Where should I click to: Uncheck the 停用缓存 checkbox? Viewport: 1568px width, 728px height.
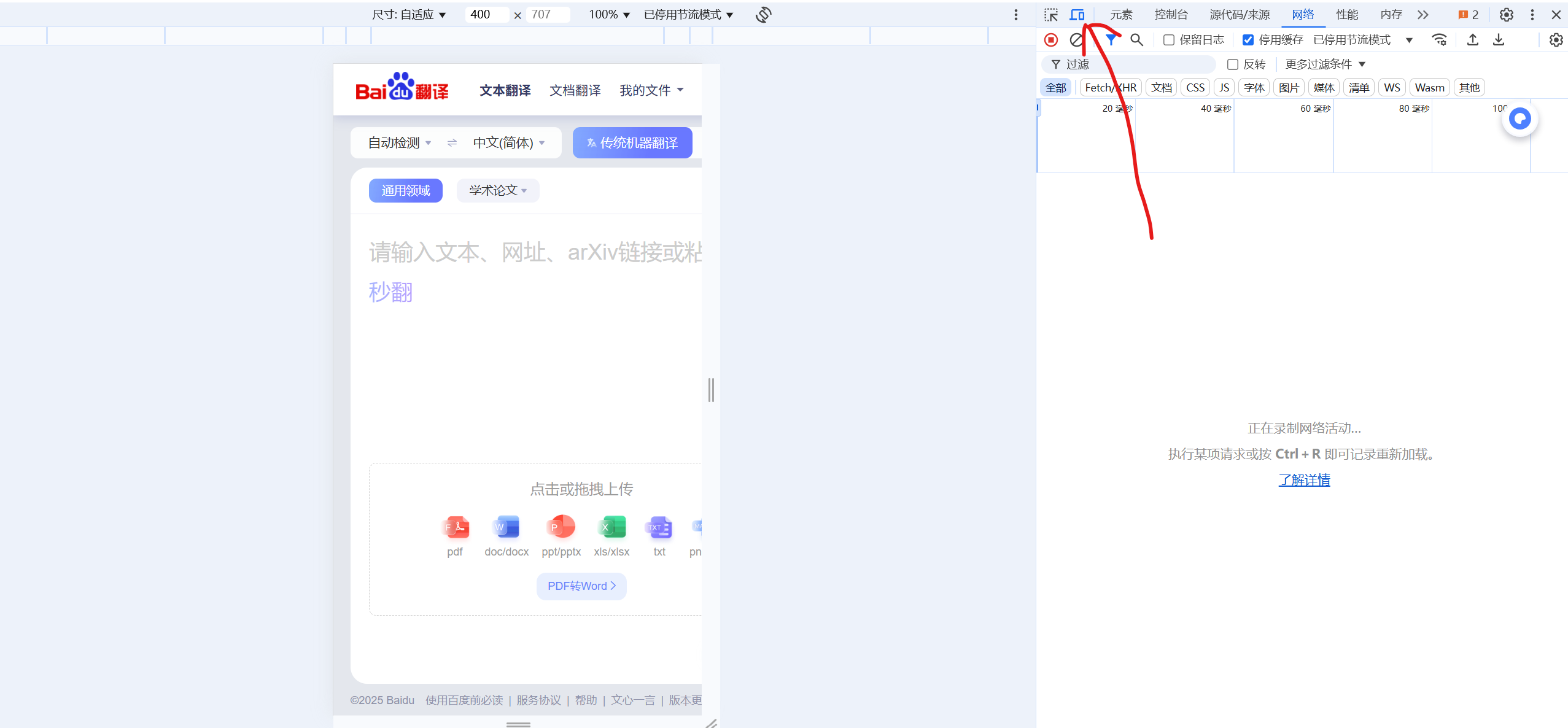click(1248, 40)
